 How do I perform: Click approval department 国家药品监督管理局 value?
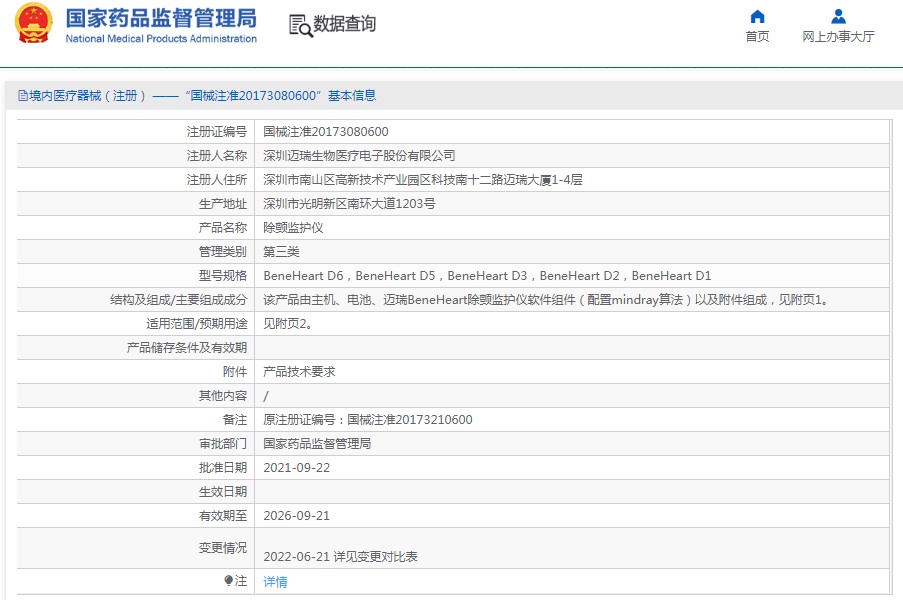(x=317, y=444)
